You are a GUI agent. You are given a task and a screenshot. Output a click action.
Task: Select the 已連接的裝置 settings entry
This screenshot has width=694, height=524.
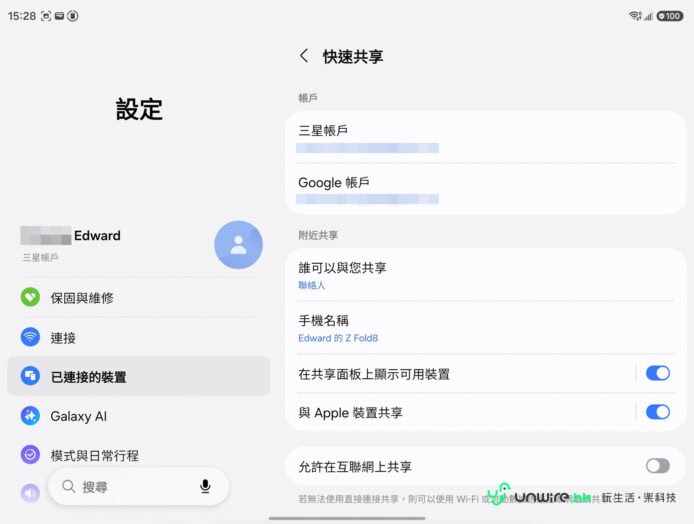tap(139, 376)
